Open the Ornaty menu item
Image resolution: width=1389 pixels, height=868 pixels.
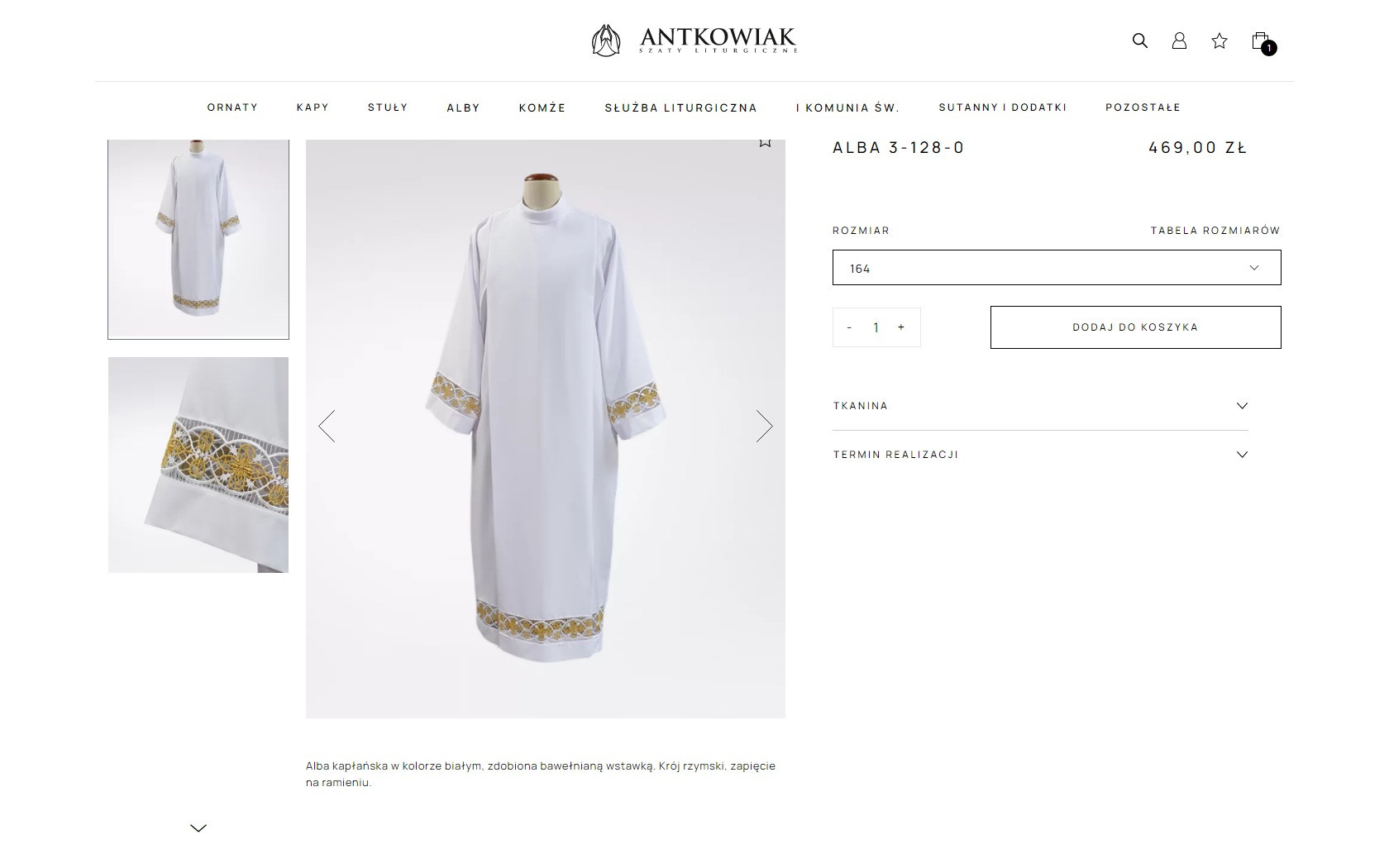tap(232, 107)
